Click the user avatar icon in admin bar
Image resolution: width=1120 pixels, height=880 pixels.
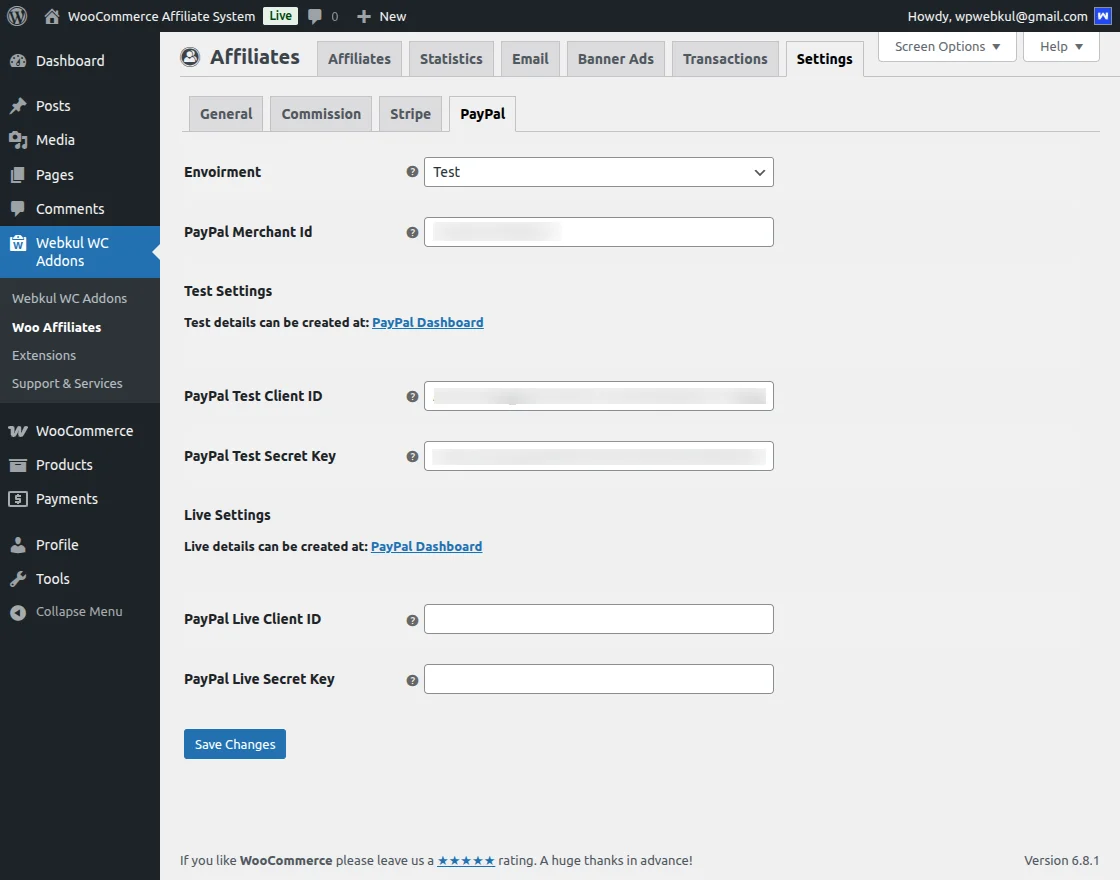(1103, 16)
